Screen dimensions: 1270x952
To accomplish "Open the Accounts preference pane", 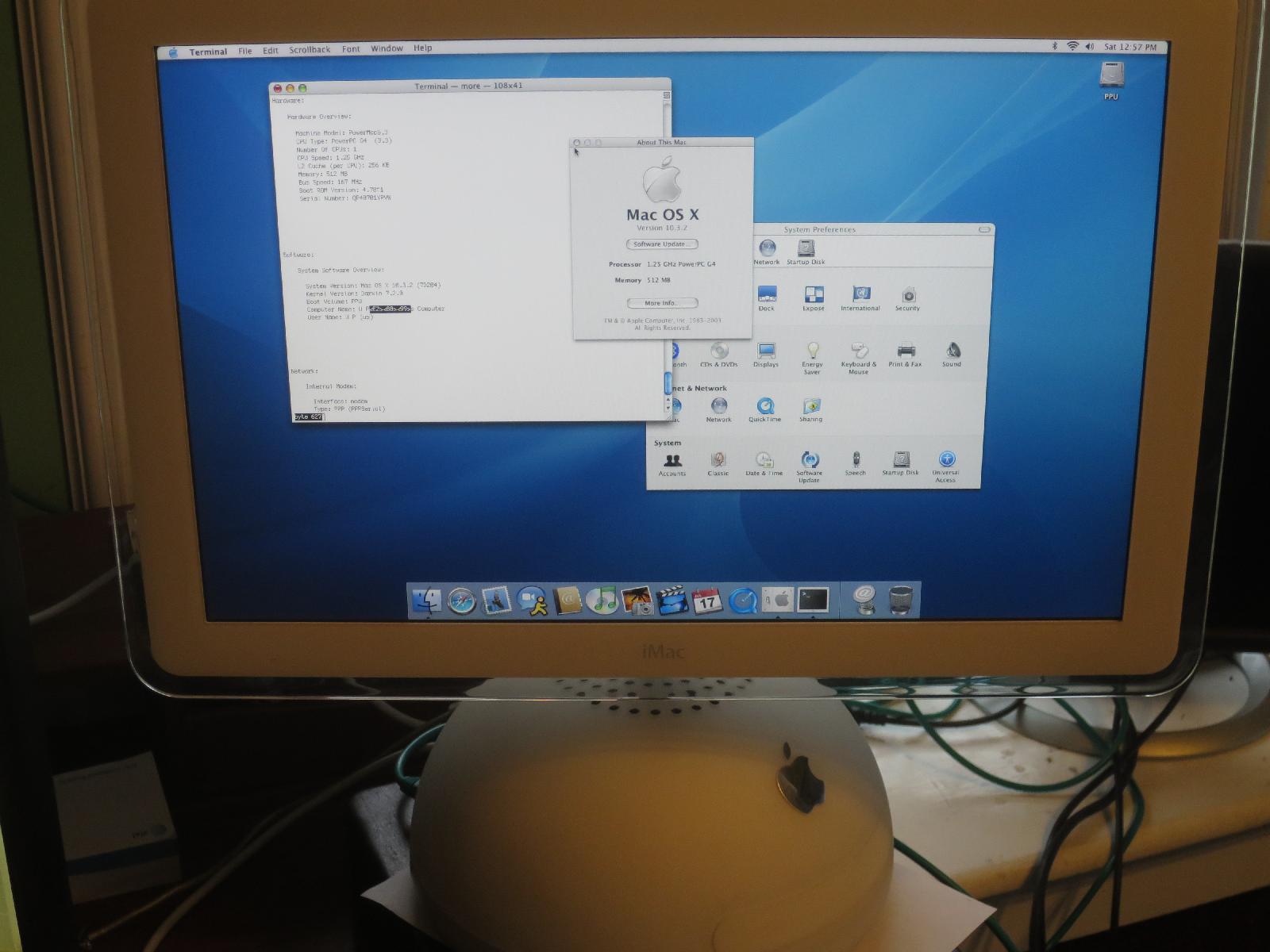I will pyautogui.click(x=672, y=464).
